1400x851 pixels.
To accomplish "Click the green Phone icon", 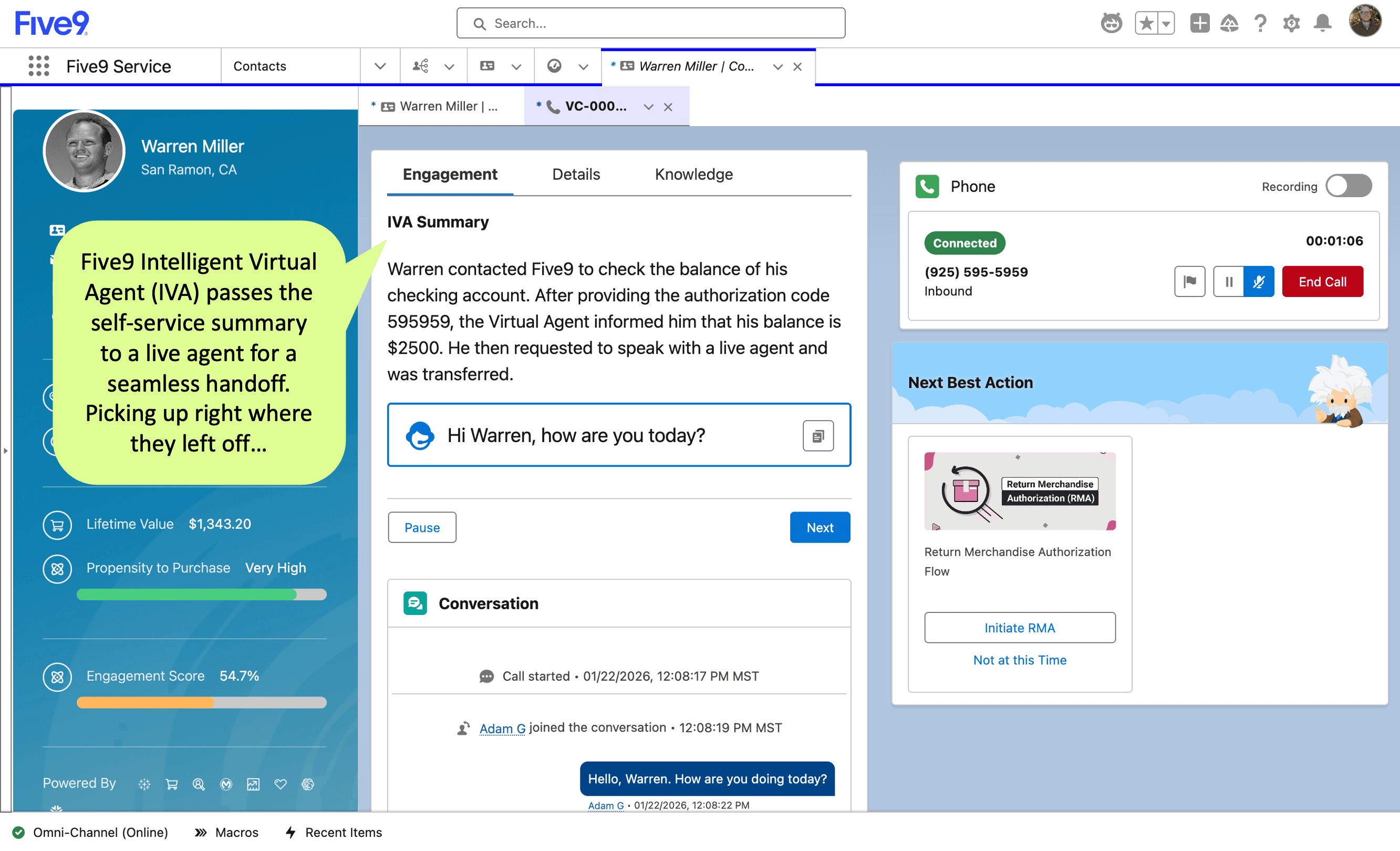I will [927, 187].
